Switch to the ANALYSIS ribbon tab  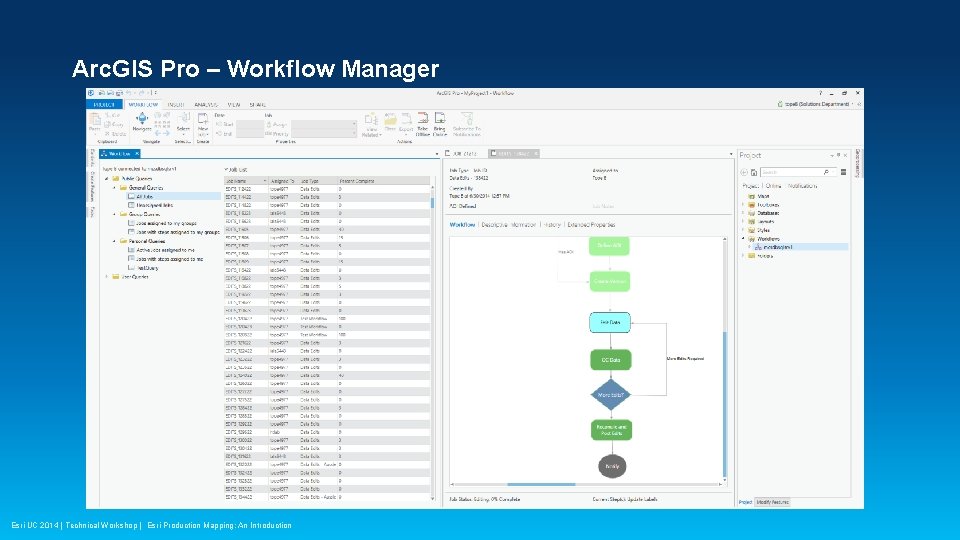click(x=206, y=105)
